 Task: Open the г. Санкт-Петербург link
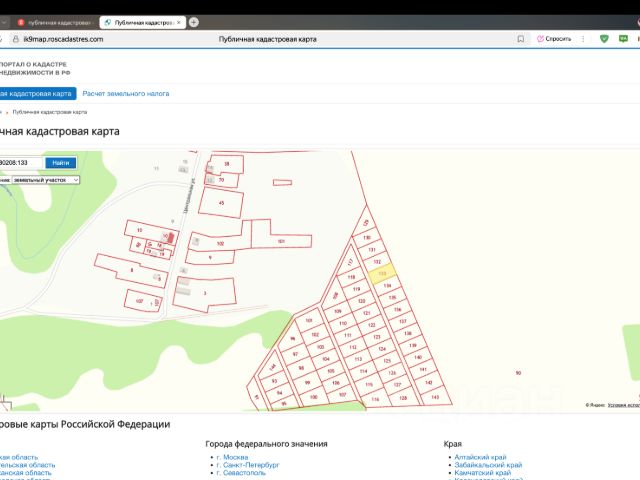click(x=248, y=465)
